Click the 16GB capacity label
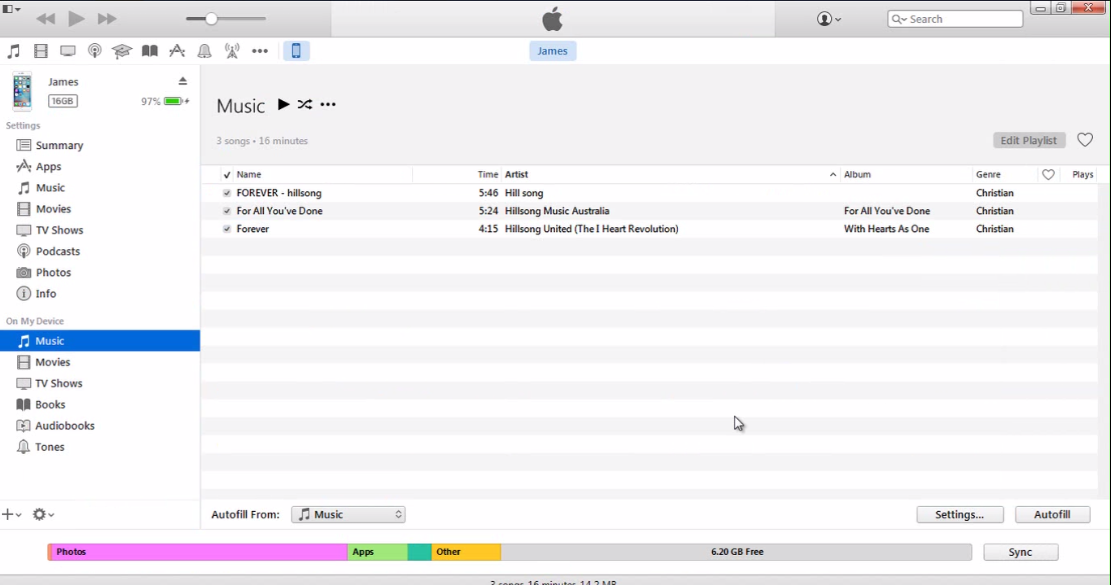1111x585 pixels. pos(62,101)
